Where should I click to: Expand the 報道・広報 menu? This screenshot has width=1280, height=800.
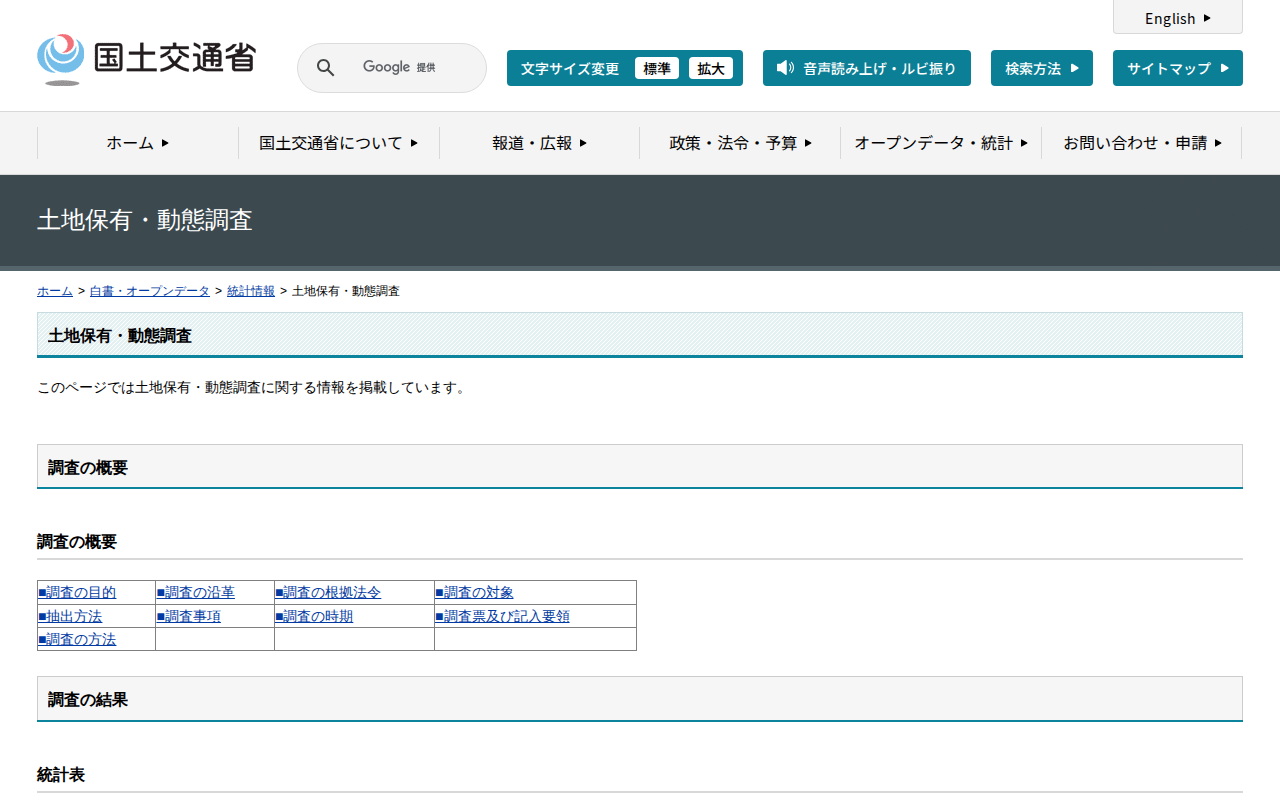[x=539, y=143]
